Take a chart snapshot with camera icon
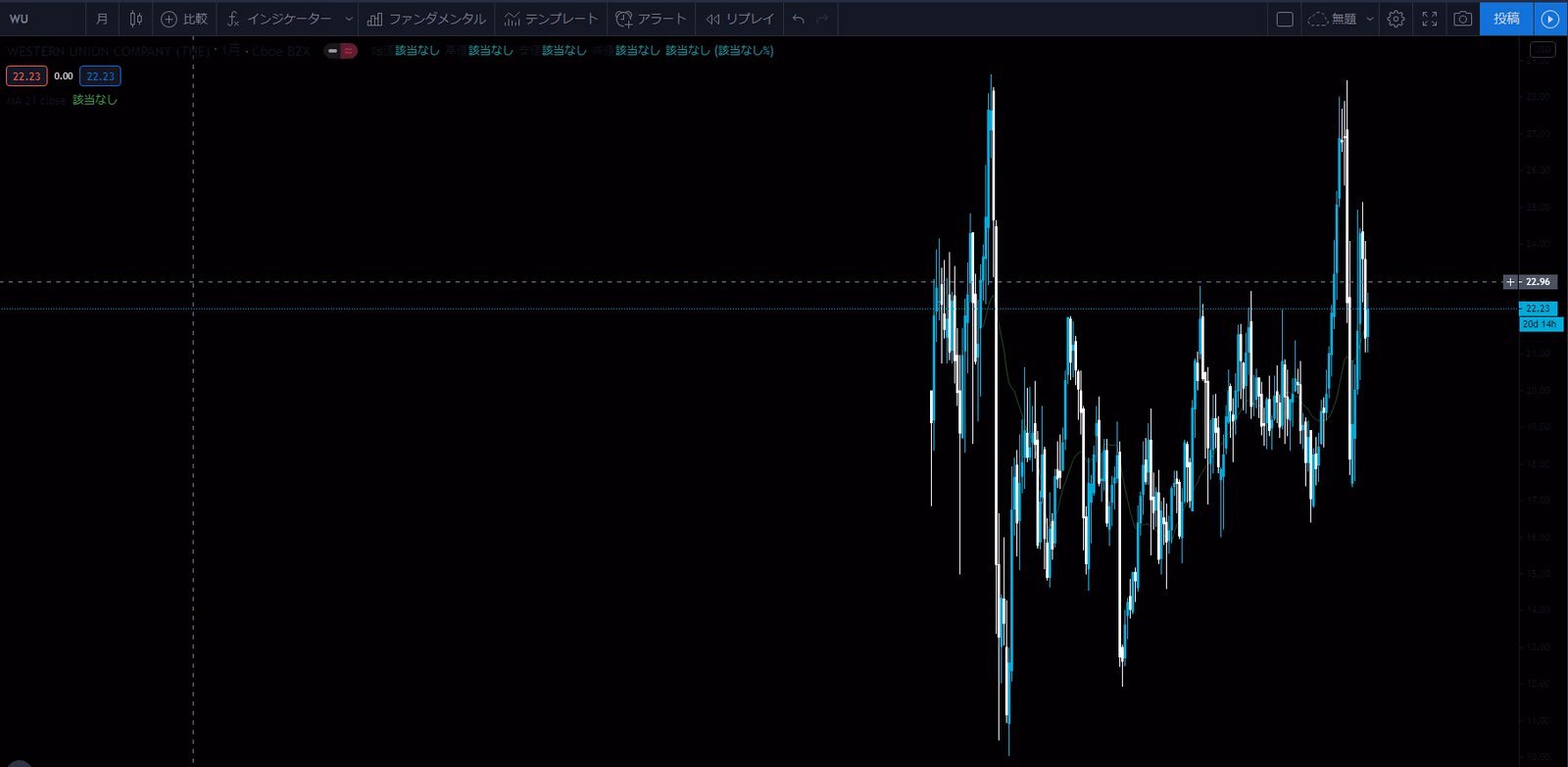The height and width of the screenshot is (767, 1568). pyautogui.click(x=1462, y=19)
